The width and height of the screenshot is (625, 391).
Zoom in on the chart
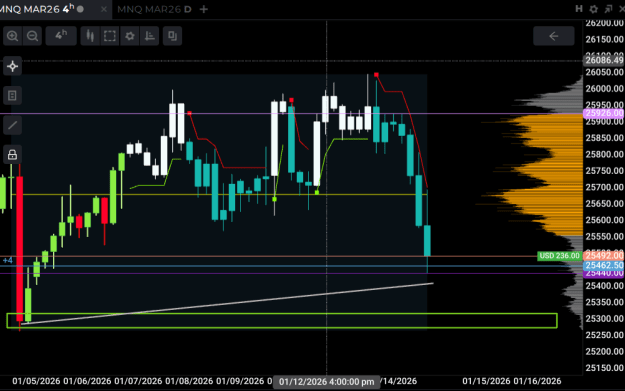[12, 36]
